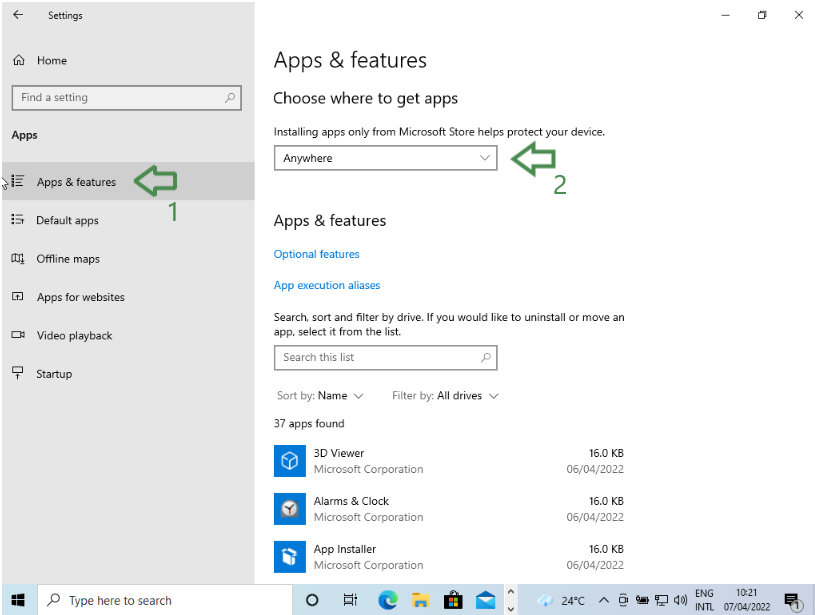The image size is (815, 615).
Task: Click the battery tray icon
Action: 642,600
